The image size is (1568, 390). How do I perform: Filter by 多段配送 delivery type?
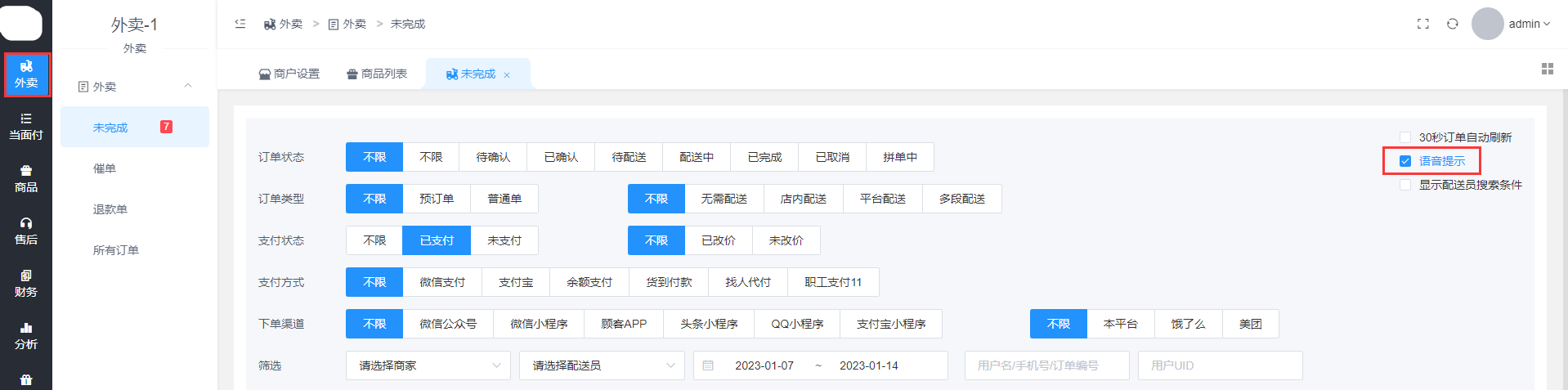point(962,199)
